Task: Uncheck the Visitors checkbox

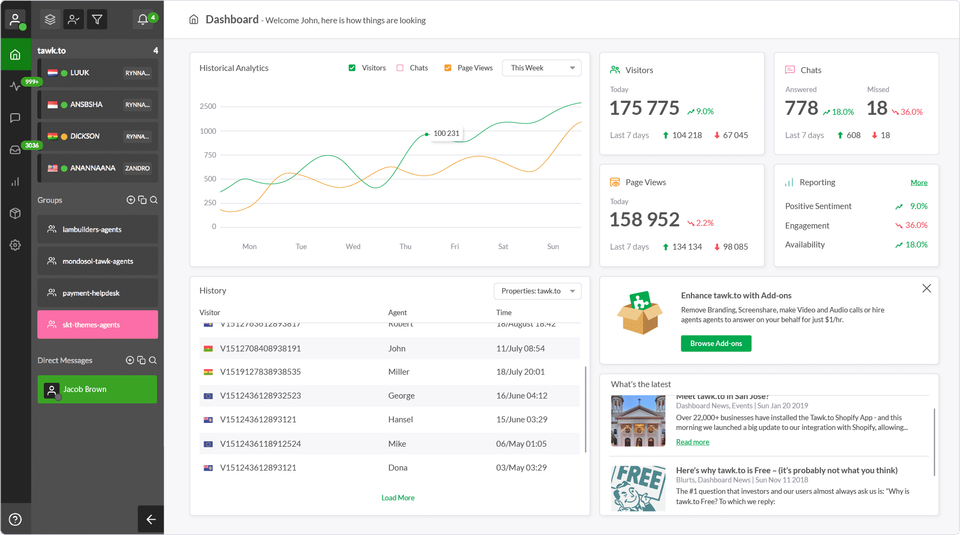Action: click(x=352, y=68)
